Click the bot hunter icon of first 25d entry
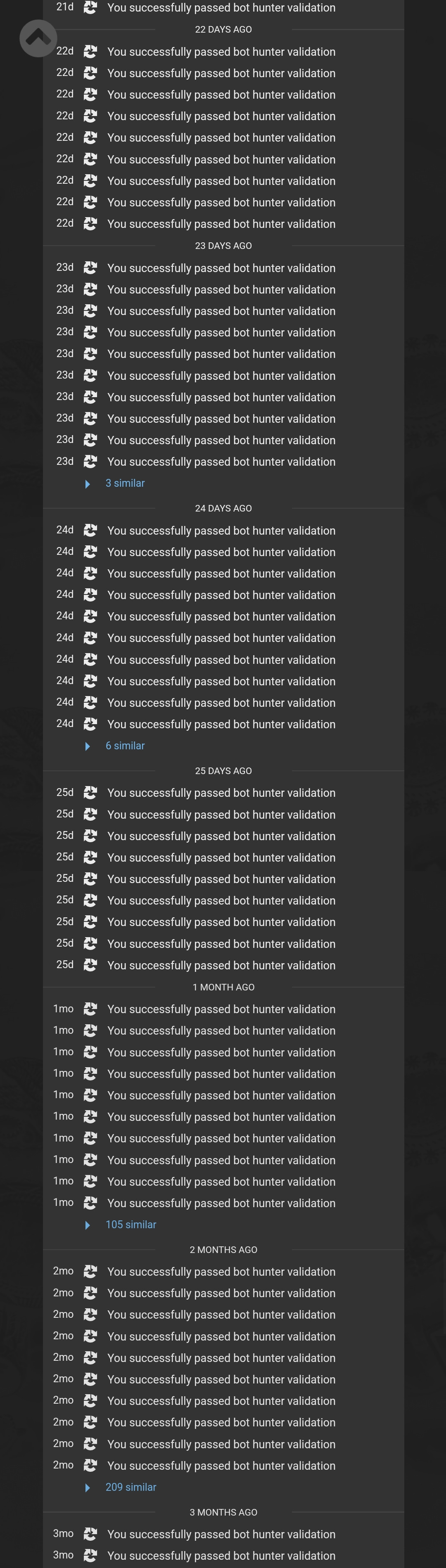Viewport: 446px width, 1568px height. pyautogui.click(x=90, y=793)
